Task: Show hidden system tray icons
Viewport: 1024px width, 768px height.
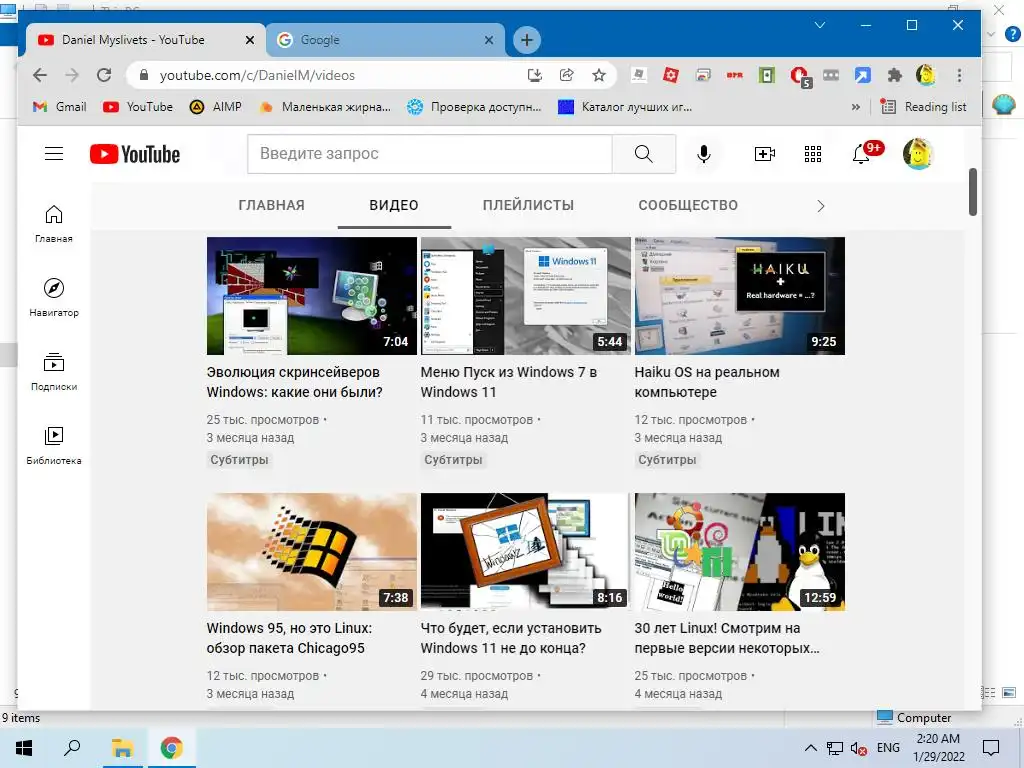Action: [x=810, y=748]
